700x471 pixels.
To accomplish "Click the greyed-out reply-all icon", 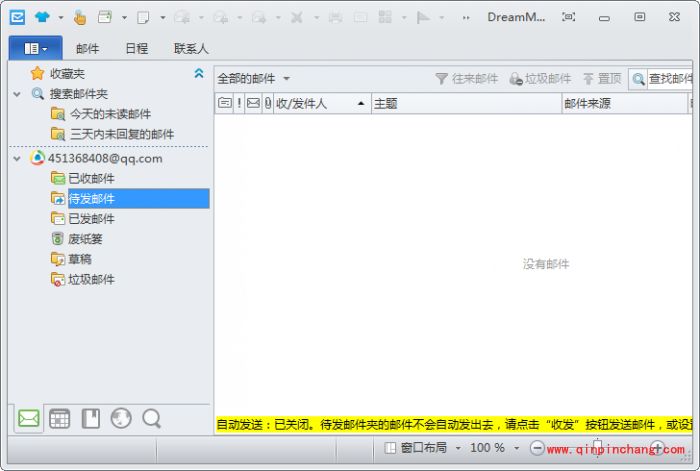I will (221, 17).
